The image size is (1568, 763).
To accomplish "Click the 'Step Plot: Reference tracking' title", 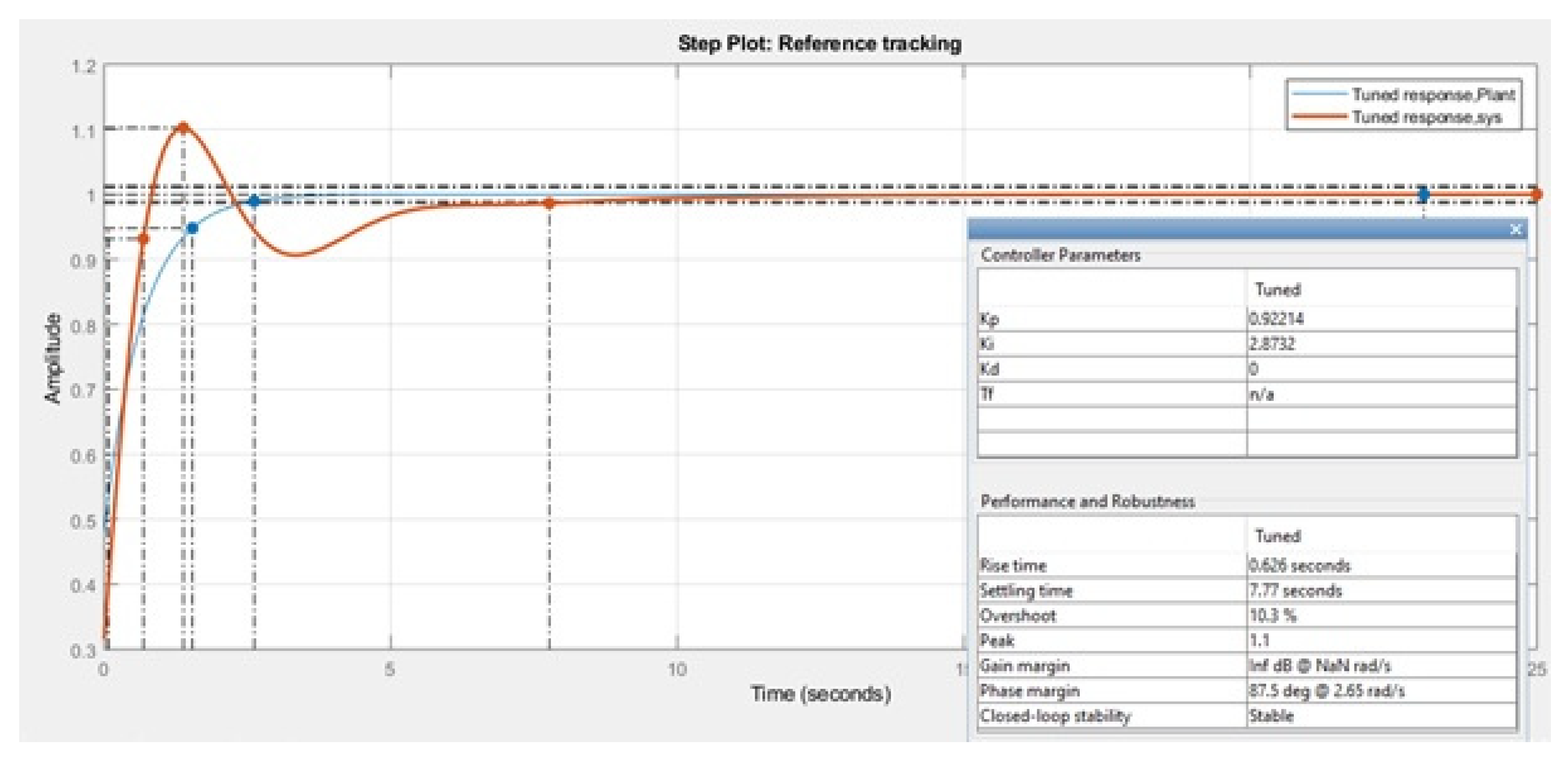I will pyautogui.click(x=819, y=44).
